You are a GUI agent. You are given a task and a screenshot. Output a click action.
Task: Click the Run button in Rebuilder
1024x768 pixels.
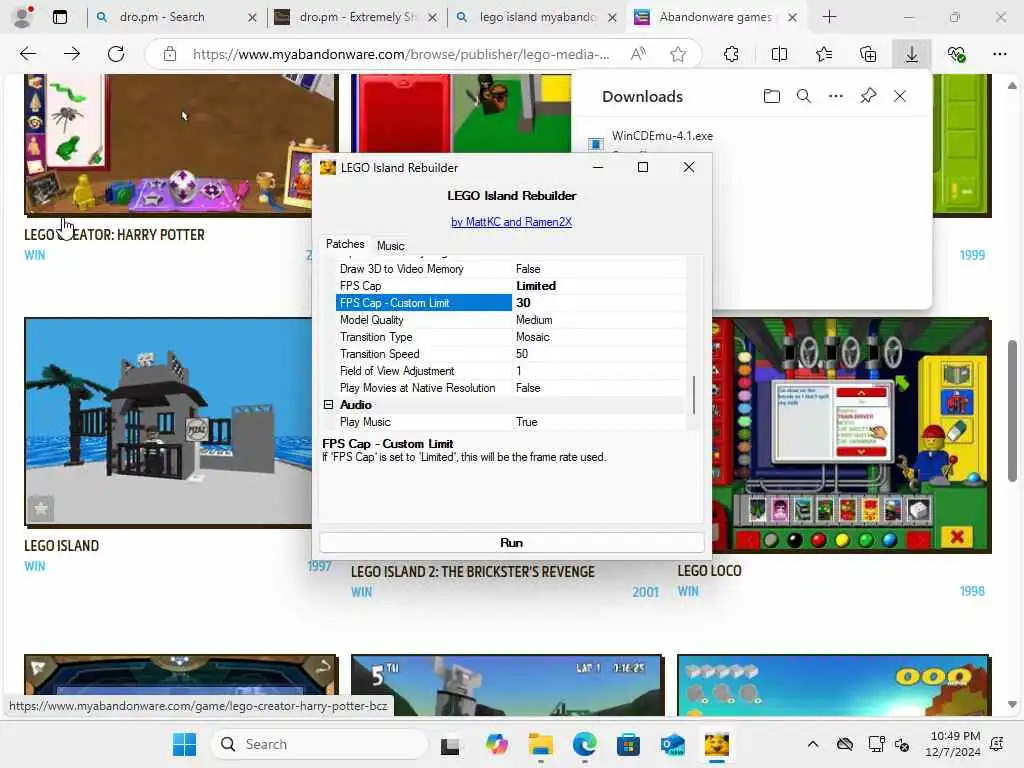tap(511, 543)
